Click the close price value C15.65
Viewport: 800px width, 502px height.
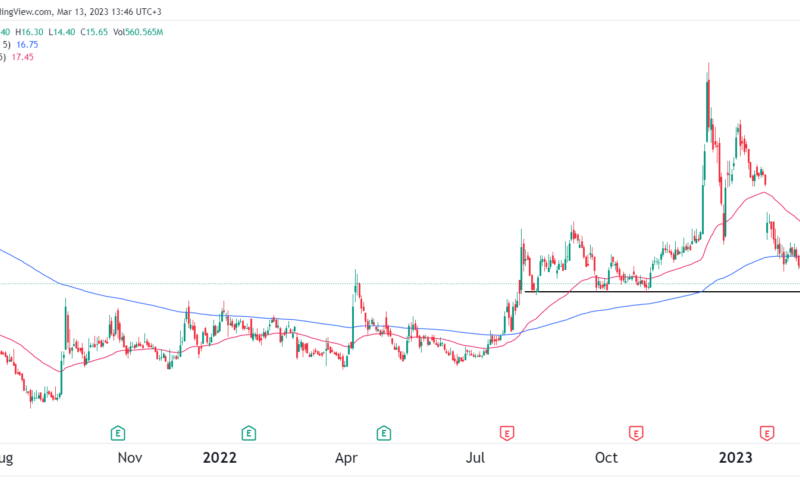94,32
